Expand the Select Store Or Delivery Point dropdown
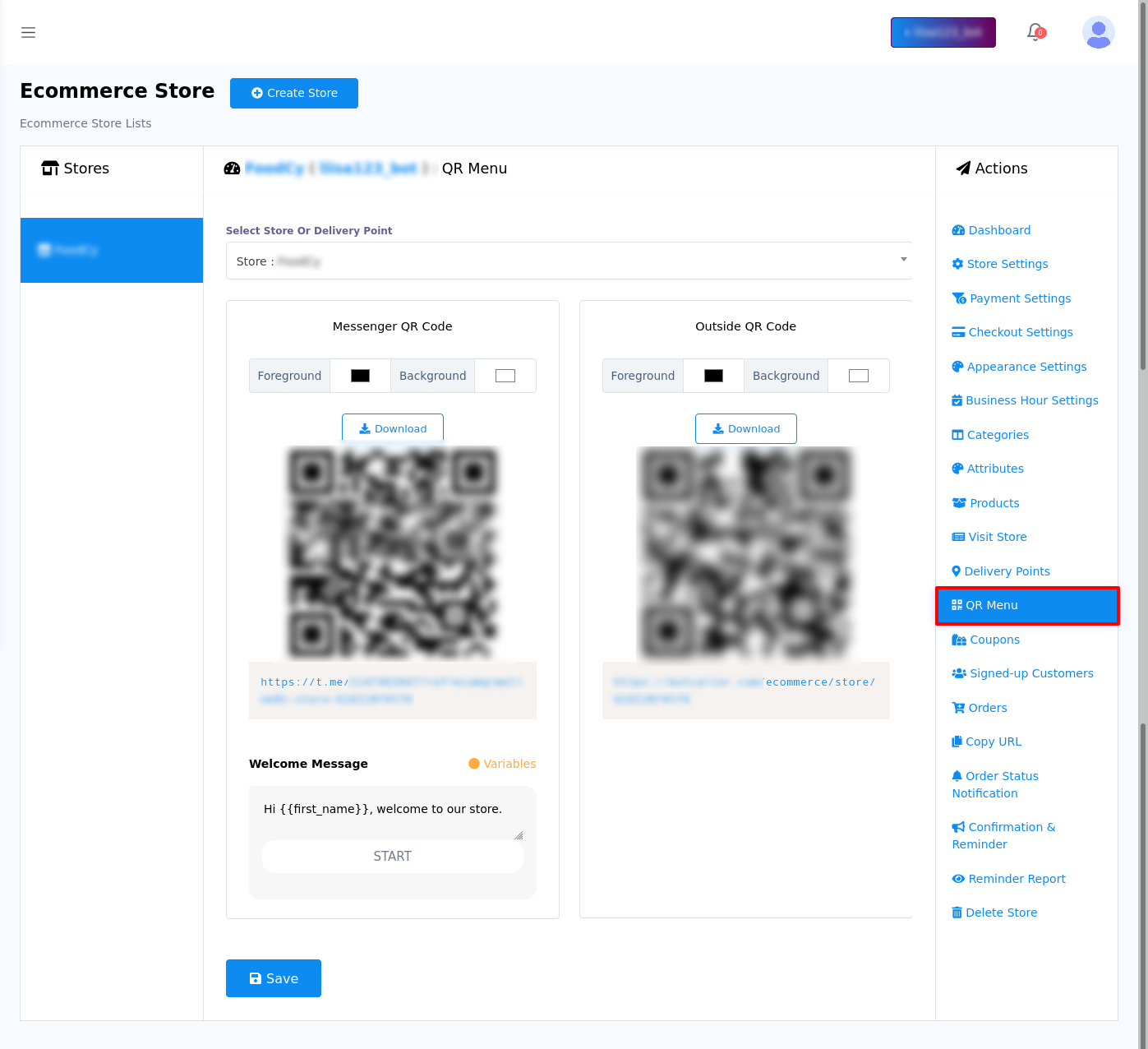1148x1049 pixels. pyautogui.click(x=569, y=261)
